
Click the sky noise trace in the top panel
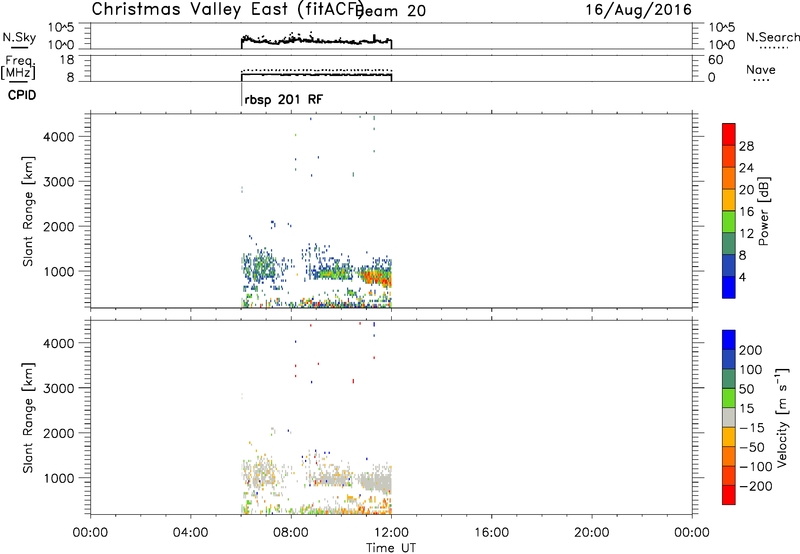[x=316, y=41]
